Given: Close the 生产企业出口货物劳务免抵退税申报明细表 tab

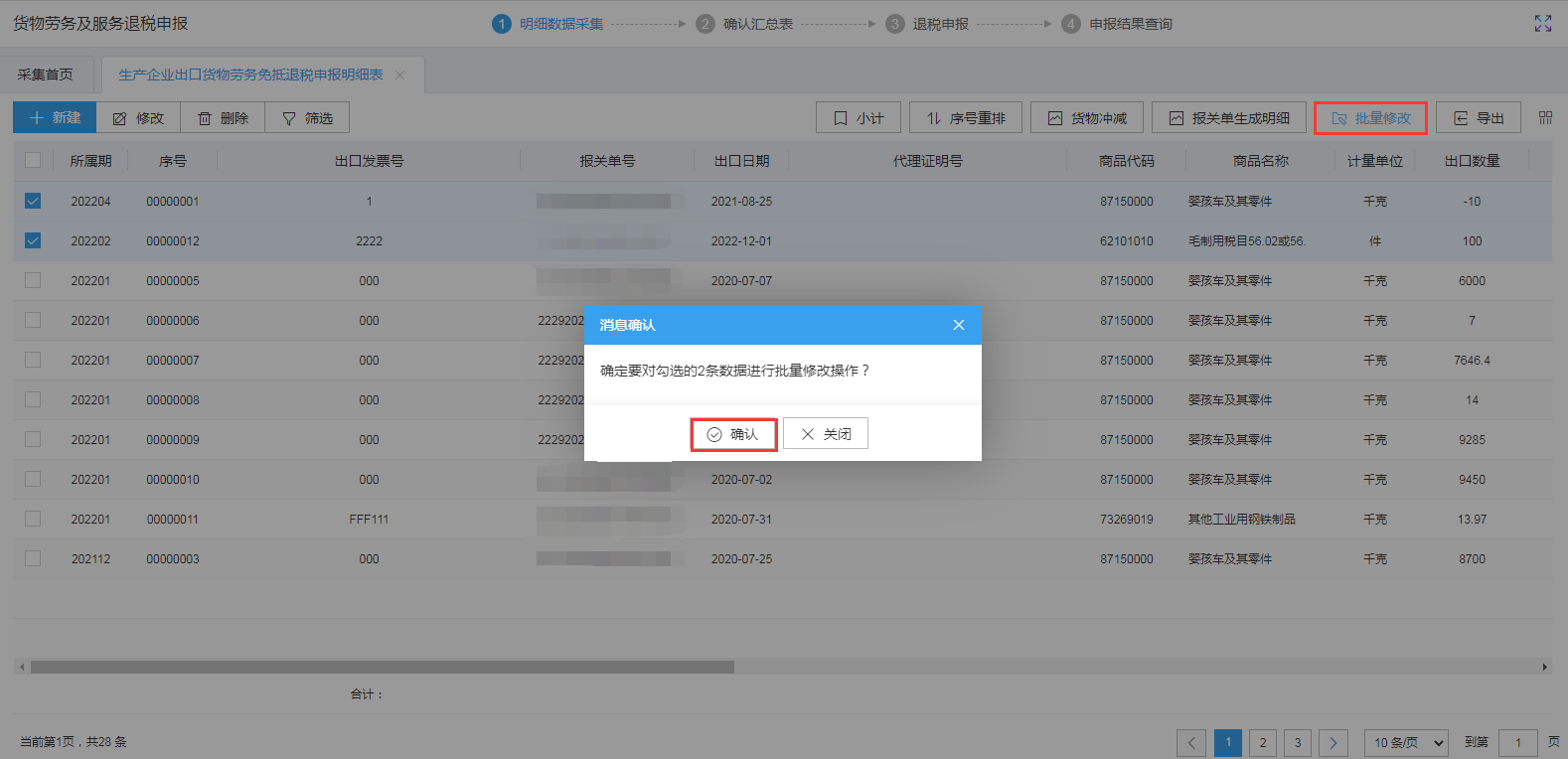Looking at the screenshot, I should [399, 75].
